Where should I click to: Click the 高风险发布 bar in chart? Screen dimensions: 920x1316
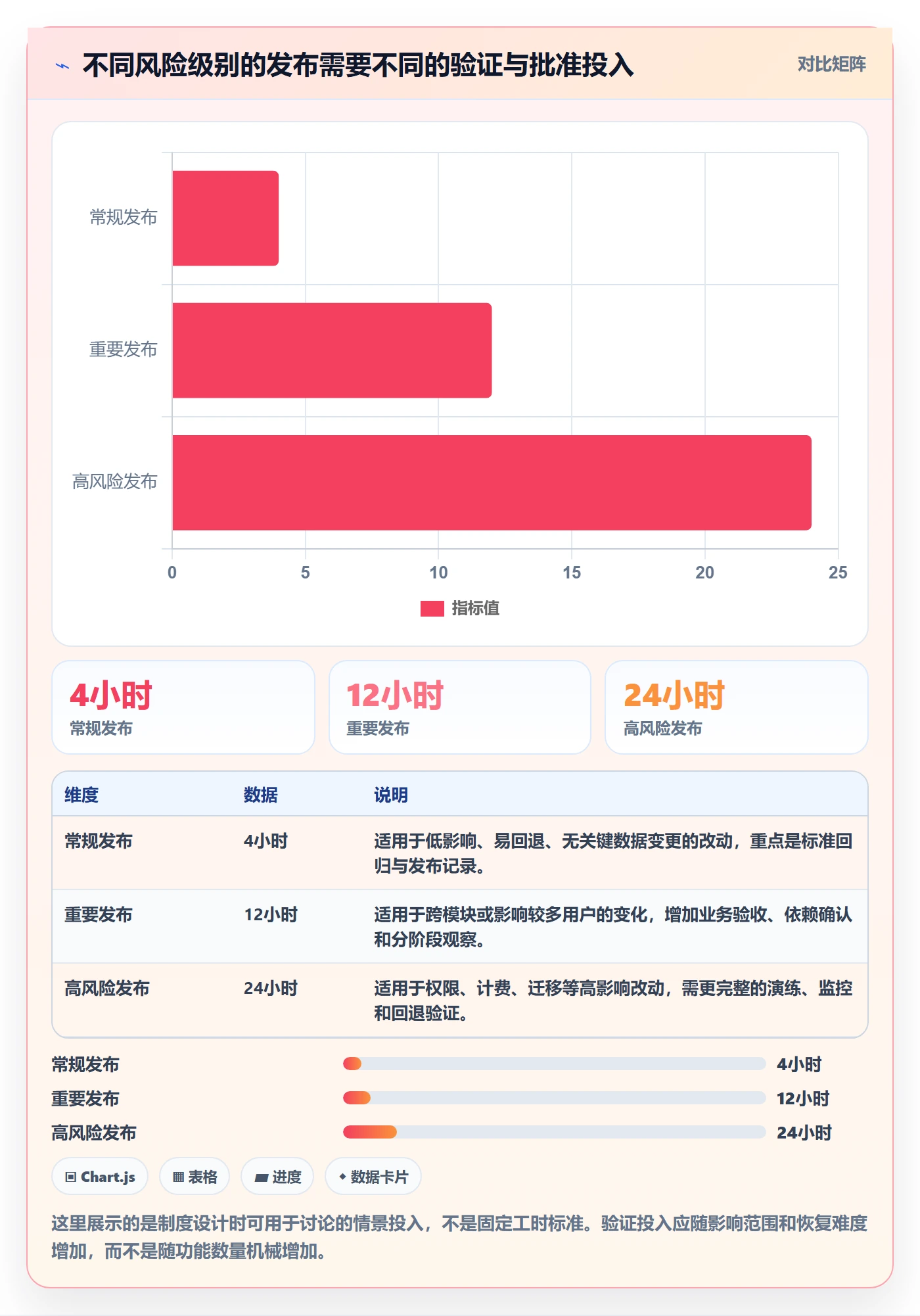click(492, 482)
